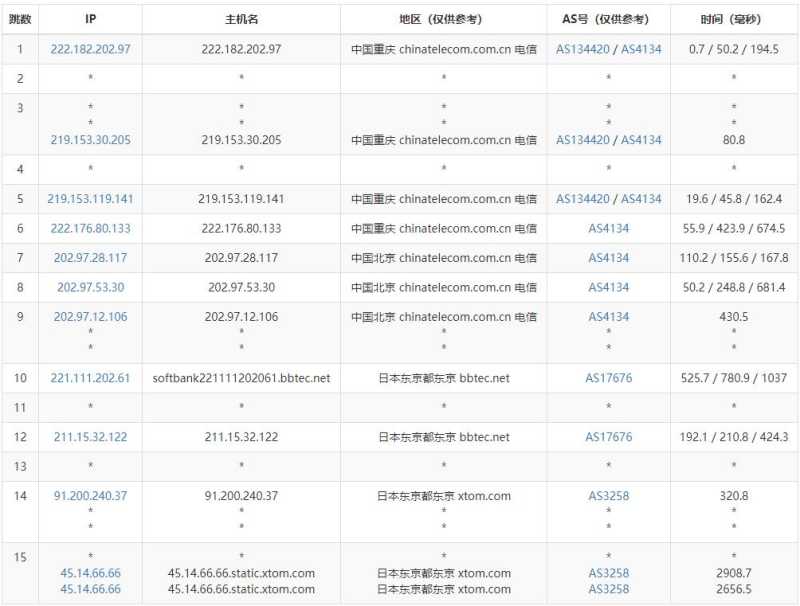Open the IP link 91.200.240.37
This screenshot has width=800, height=606.
90,494
